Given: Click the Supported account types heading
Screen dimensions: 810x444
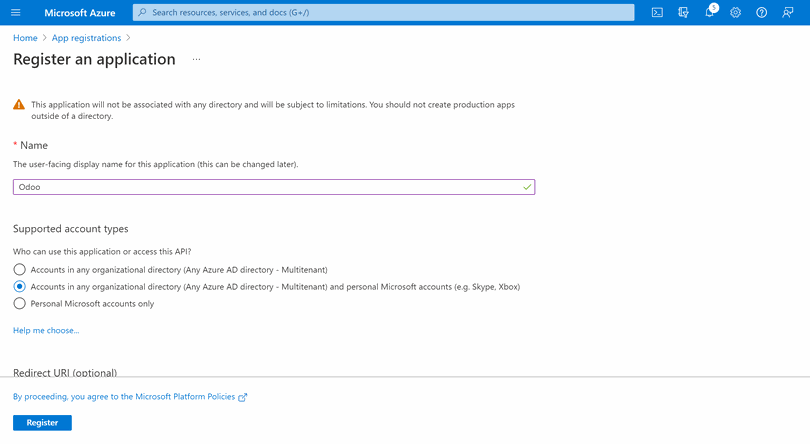Looking at the screenshot, I should (71, 228).
